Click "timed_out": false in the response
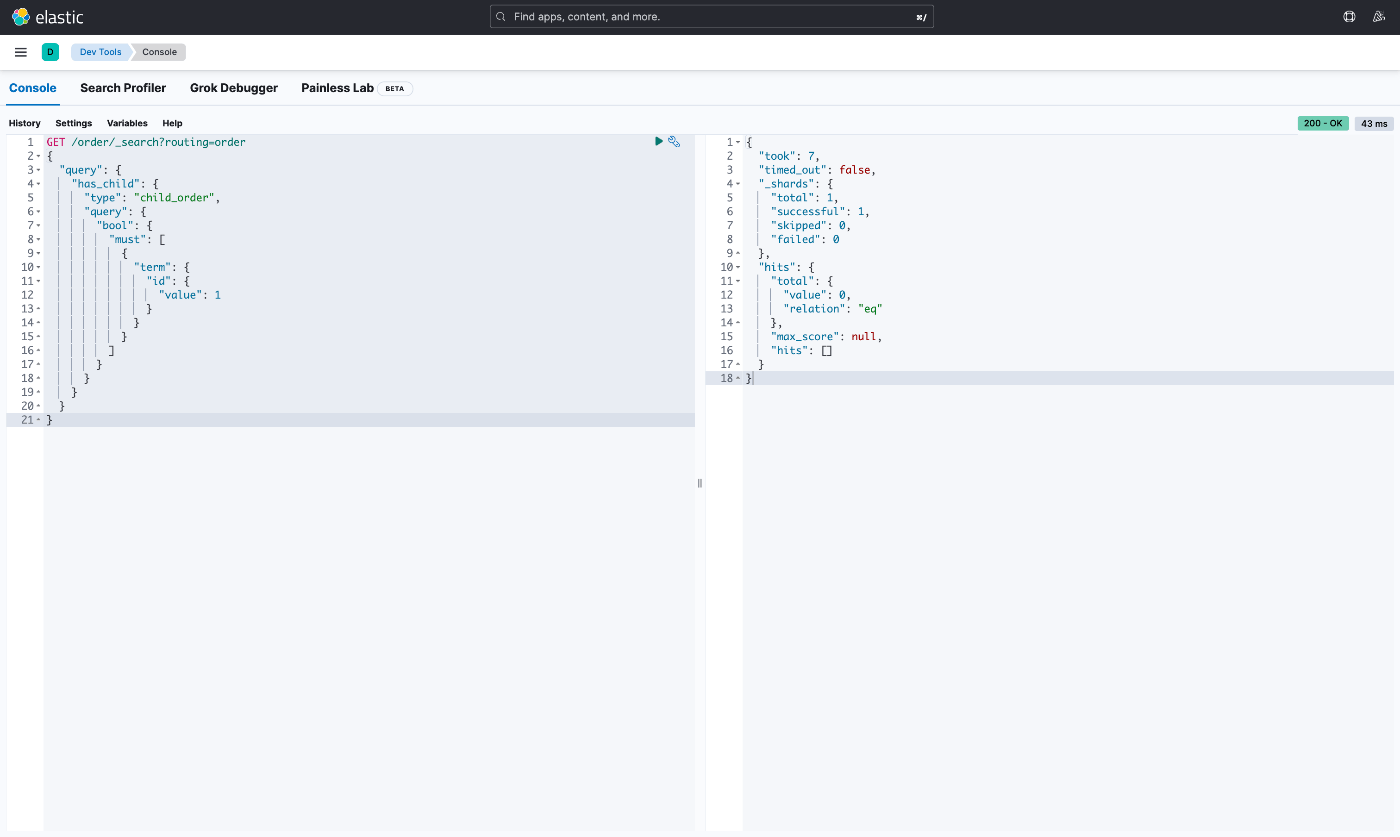This screenshot has width=1400, height=837. [x=817, y=170]
